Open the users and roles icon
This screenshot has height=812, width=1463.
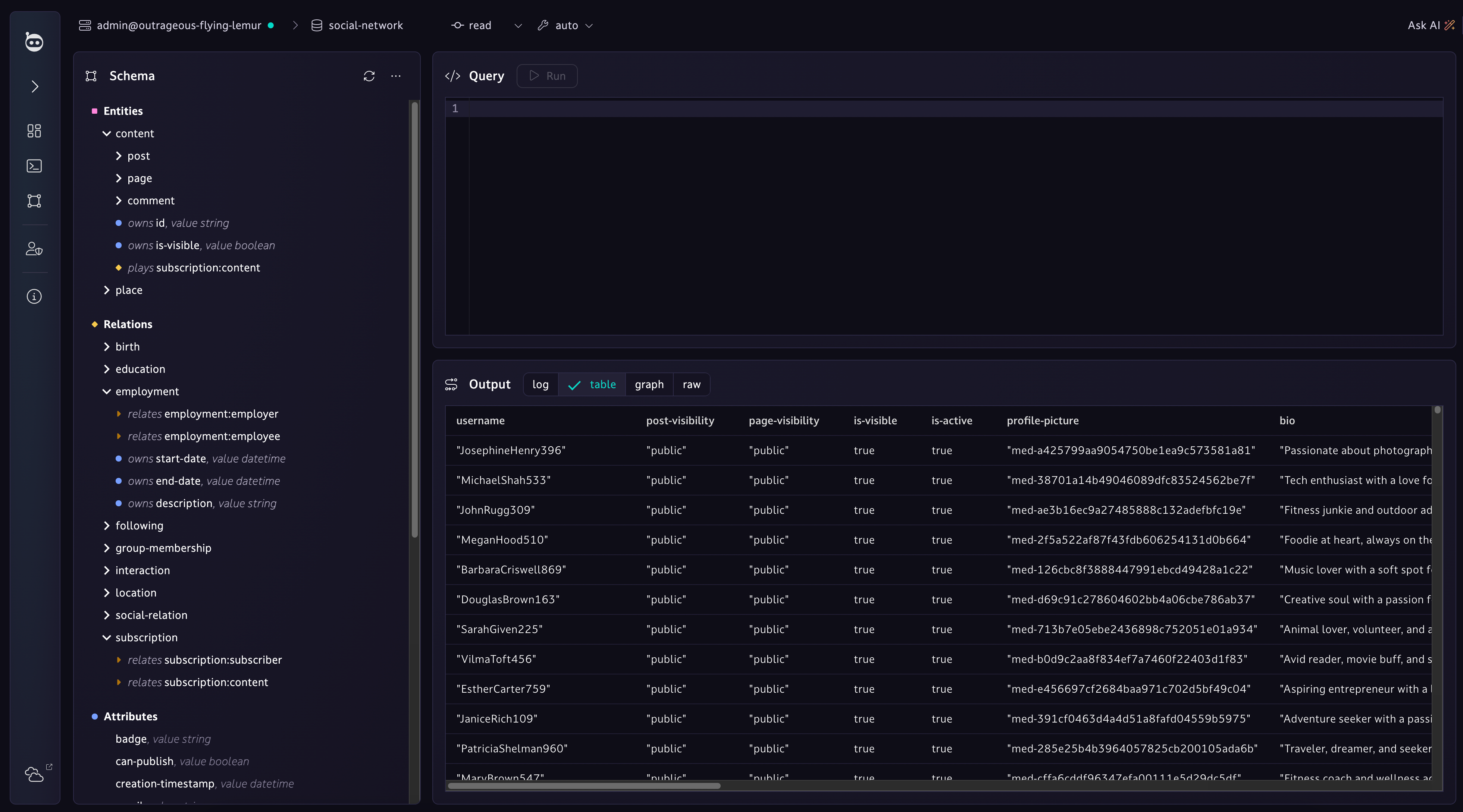point(34,249)
